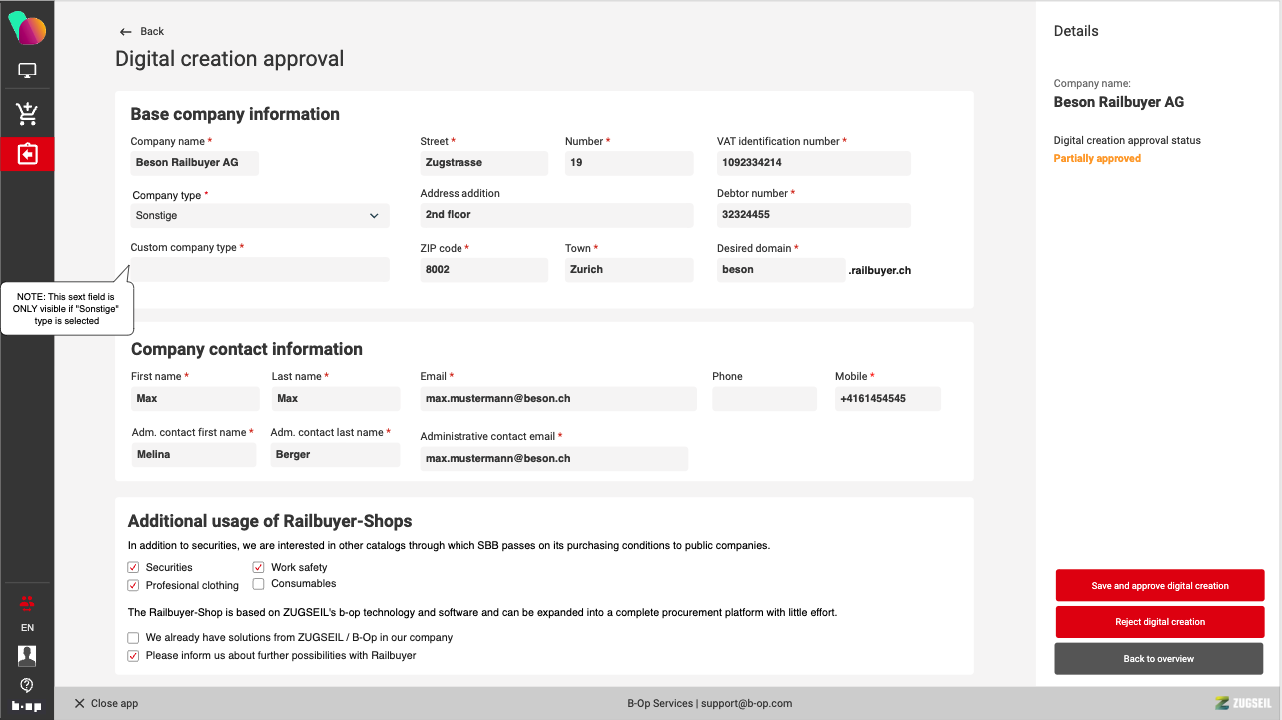
Task: Open the help question mark icon
Action: [x=27, y=685]
